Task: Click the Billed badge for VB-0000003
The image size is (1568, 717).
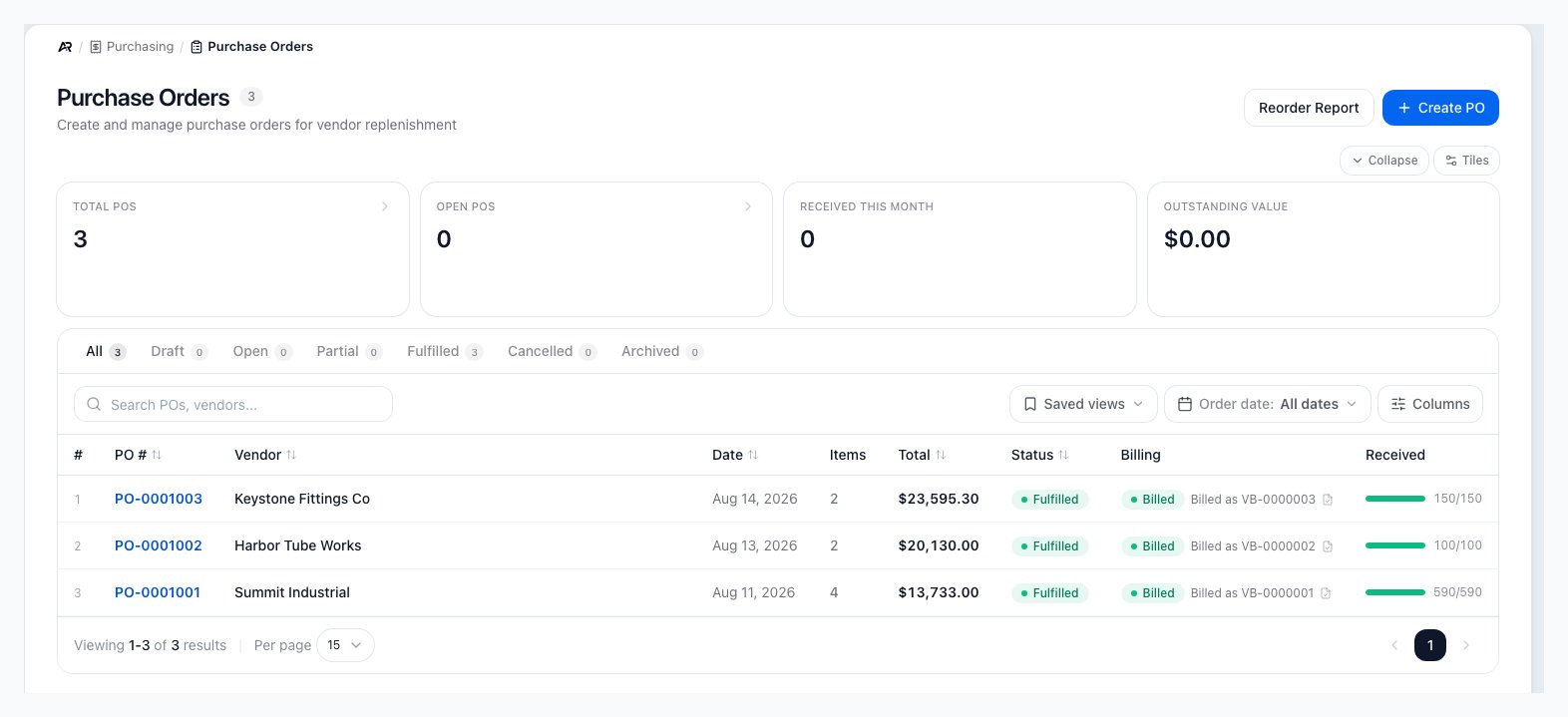Action: pyautogui.click(x=1152, y=500)
